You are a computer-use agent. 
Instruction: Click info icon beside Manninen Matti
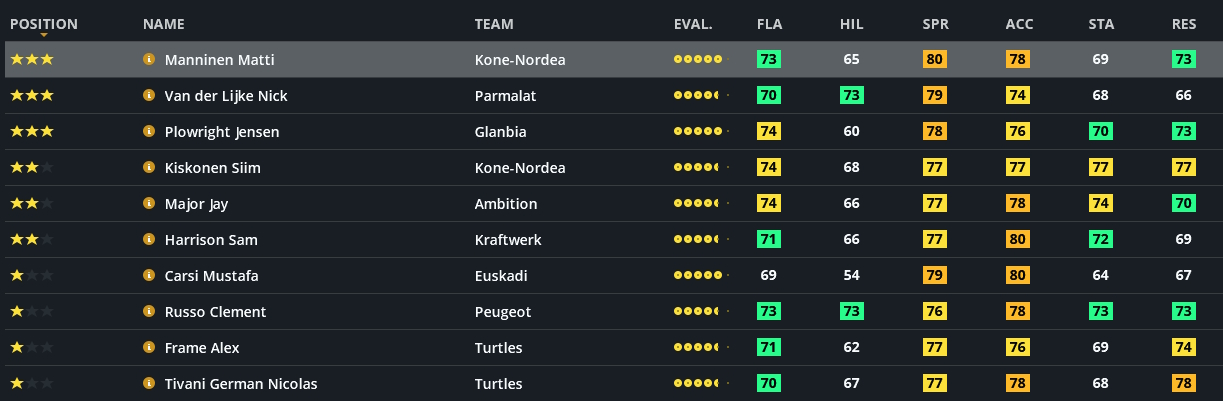[149, 60]
